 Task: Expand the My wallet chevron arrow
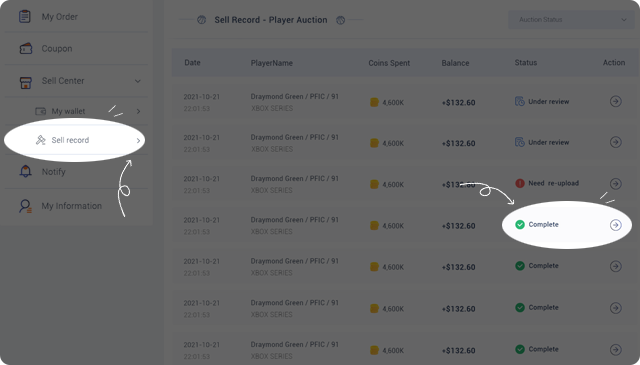point(138,111)
